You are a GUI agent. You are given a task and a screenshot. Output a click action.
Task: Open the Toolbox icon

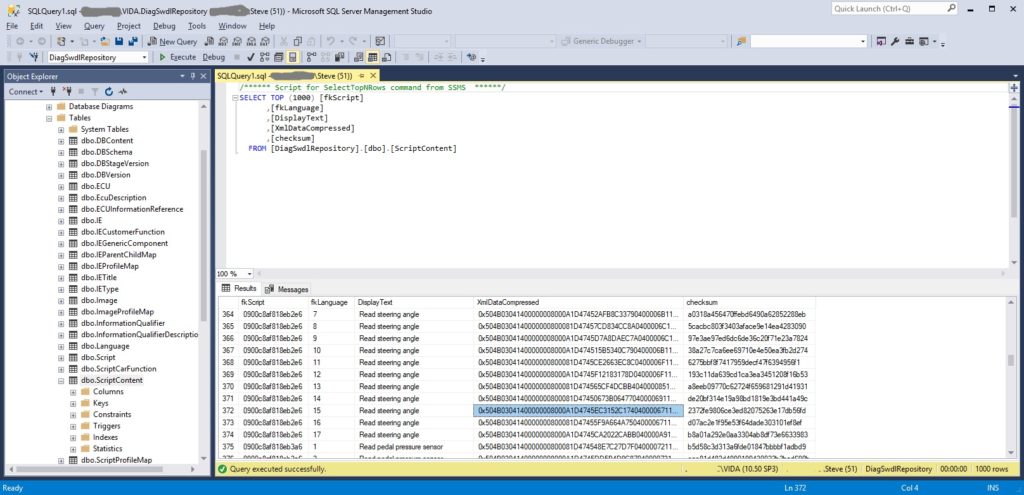pyautogui.click(x=909, y=41)
